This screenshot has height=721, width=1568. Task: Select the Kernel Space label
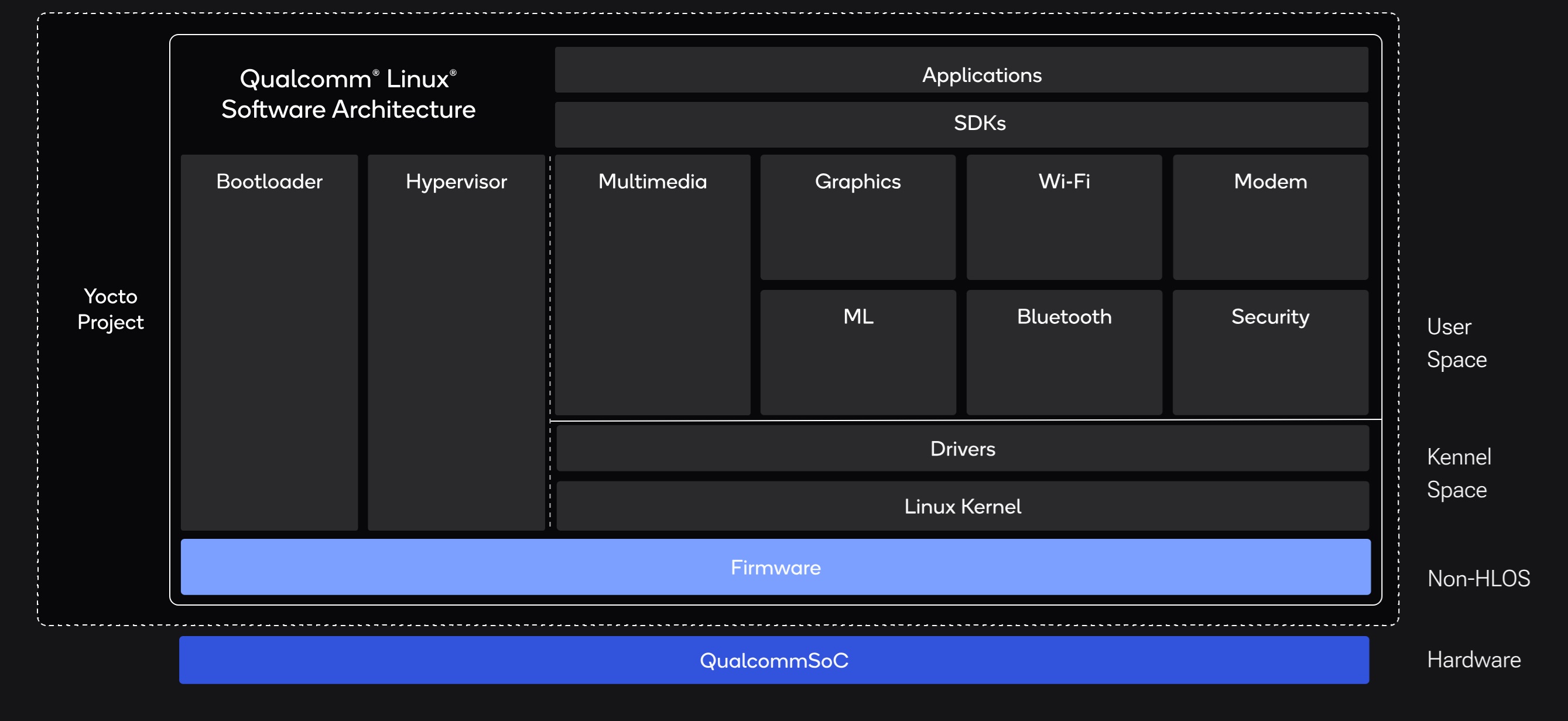pos(1458,473)
